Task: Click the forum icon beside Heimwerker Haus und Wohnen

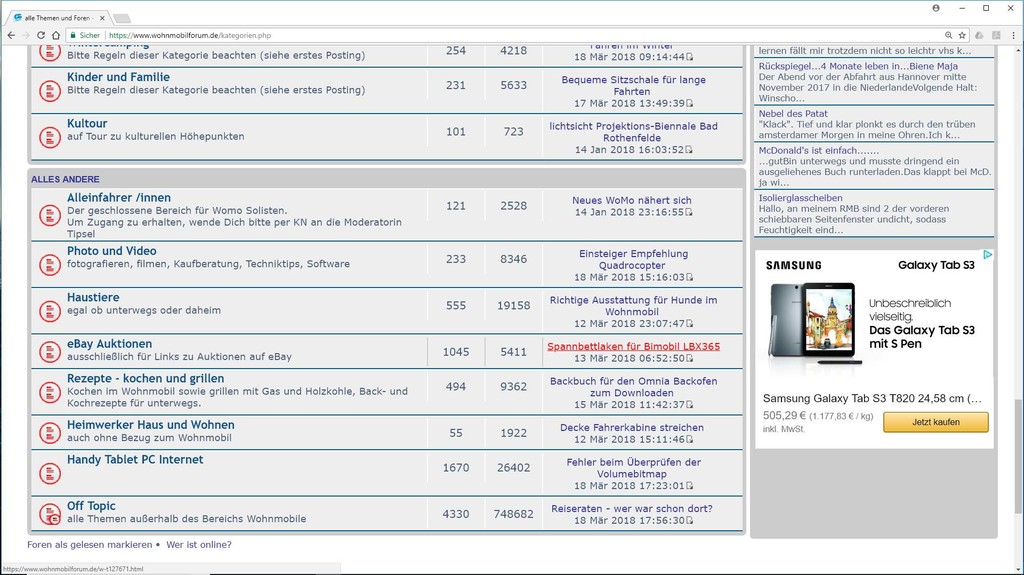Action: pos(50,433)
